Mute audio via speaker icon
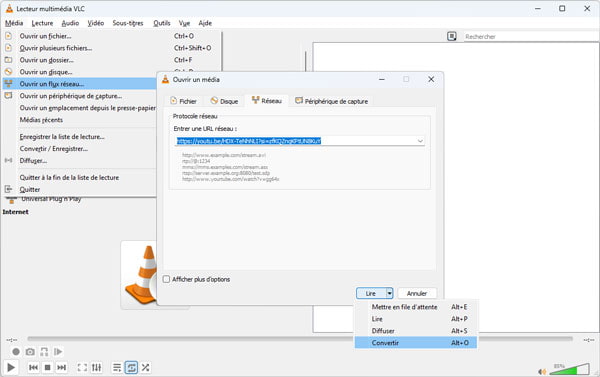The image size is (600, 377). (x=542, y=371)
